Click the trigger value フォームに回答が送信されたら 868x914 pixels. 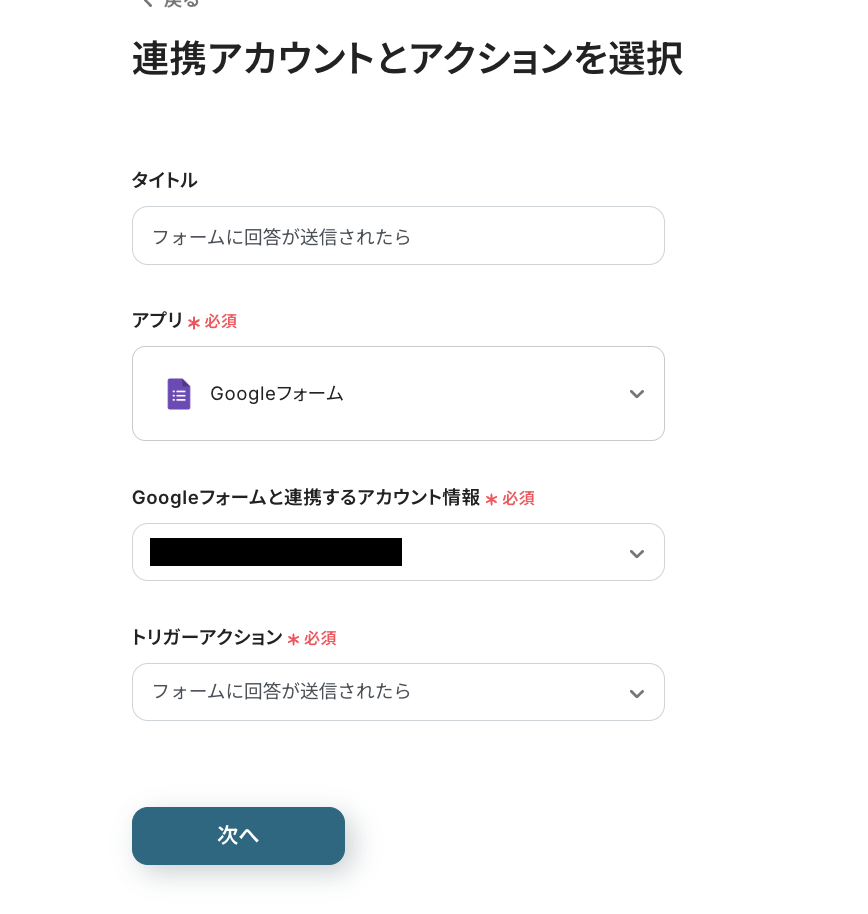click(281, 692)
